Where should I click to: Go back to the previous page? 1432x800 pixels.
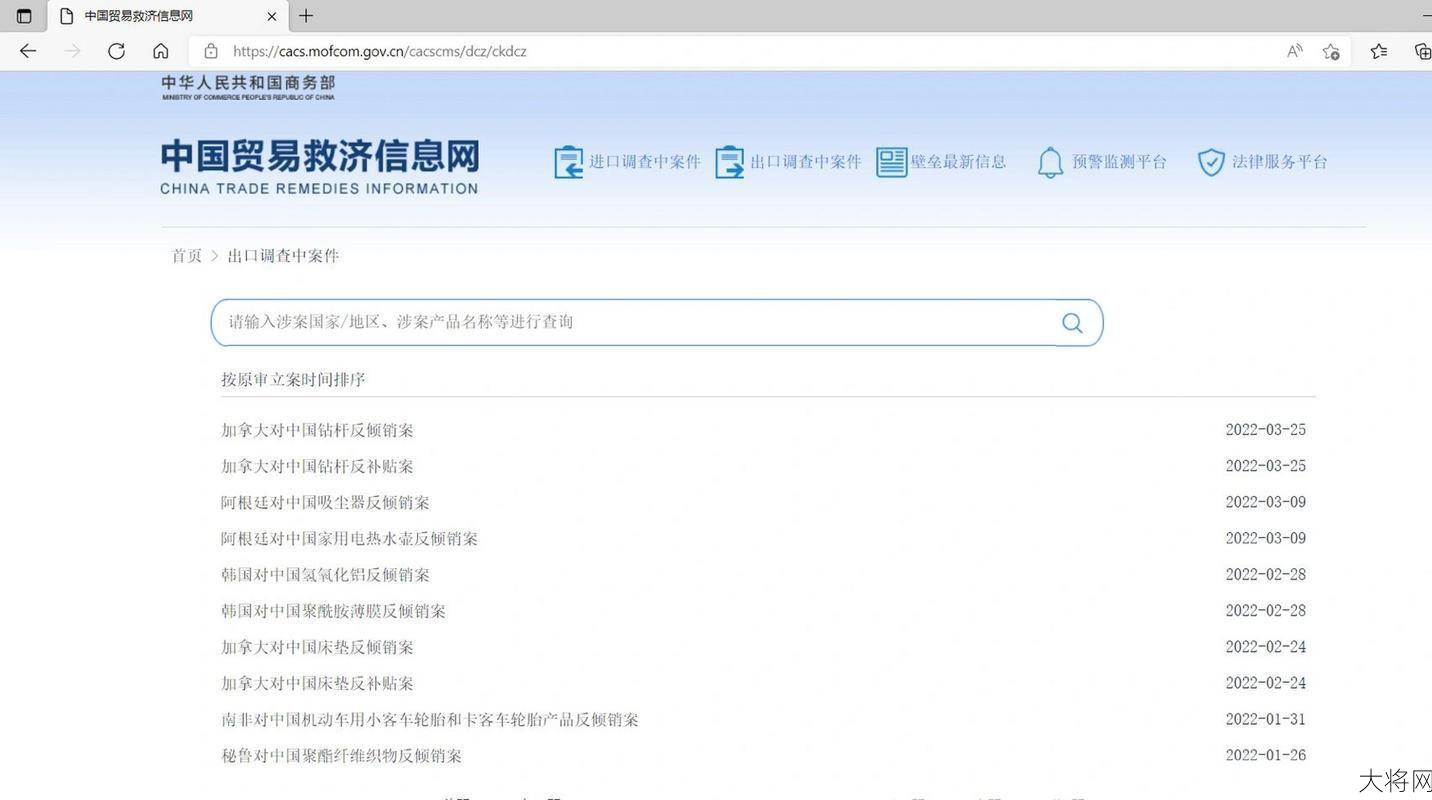[x=28, y=51]
